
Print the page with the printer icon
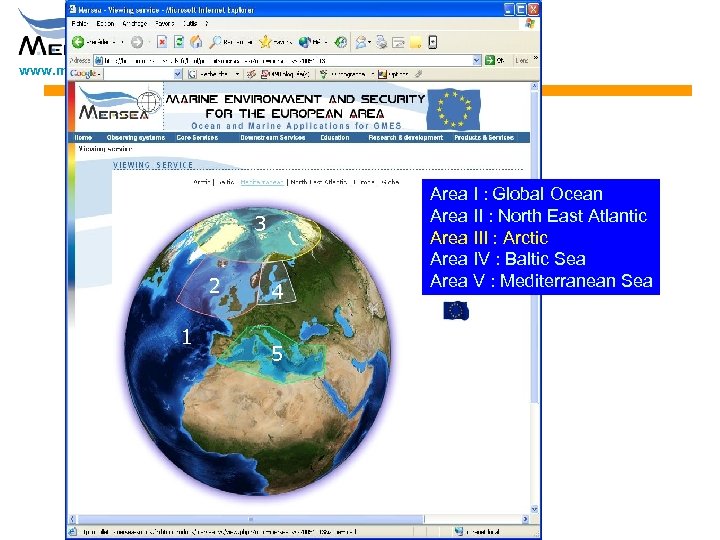[x=382, y=42]
